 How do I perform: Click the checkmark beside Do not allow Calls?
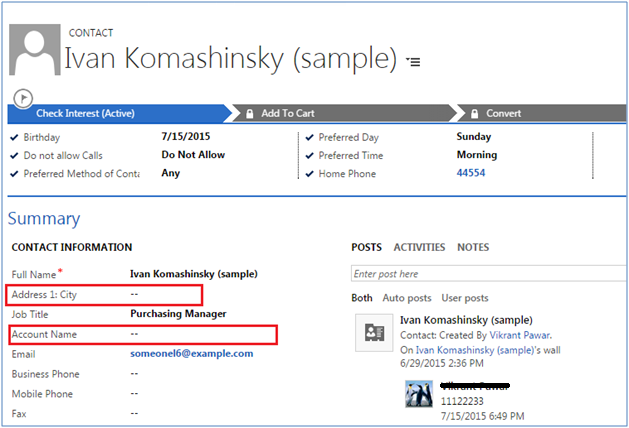pos(14,155)
